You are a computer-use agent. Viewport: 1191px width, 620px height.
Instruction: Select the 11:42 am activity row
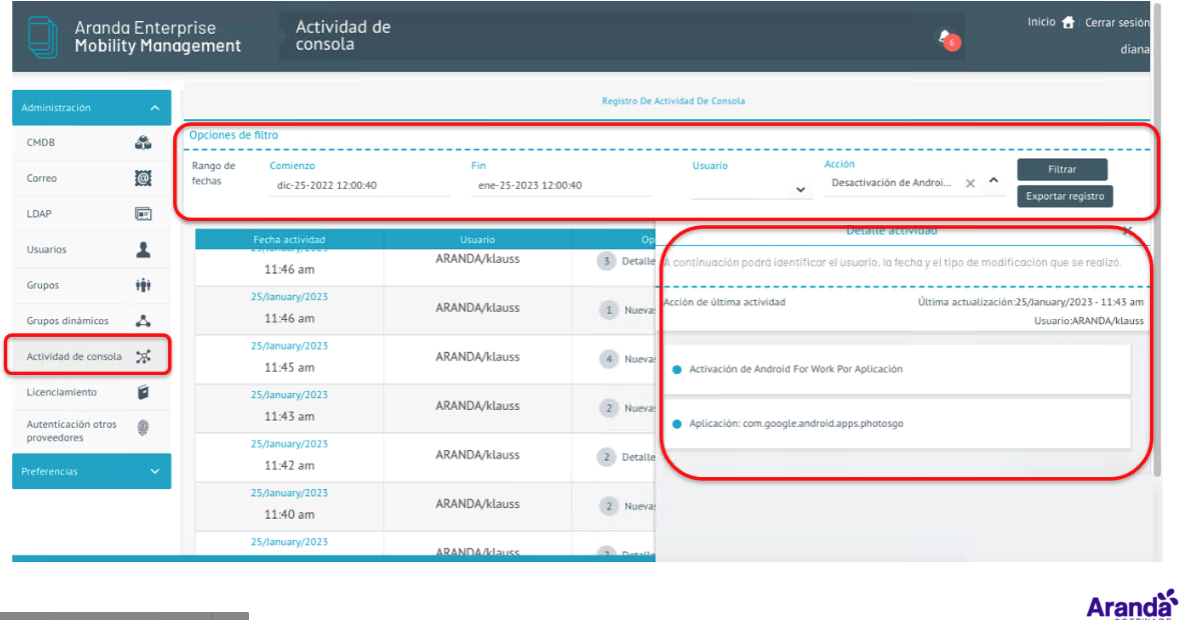pos(425,457)
